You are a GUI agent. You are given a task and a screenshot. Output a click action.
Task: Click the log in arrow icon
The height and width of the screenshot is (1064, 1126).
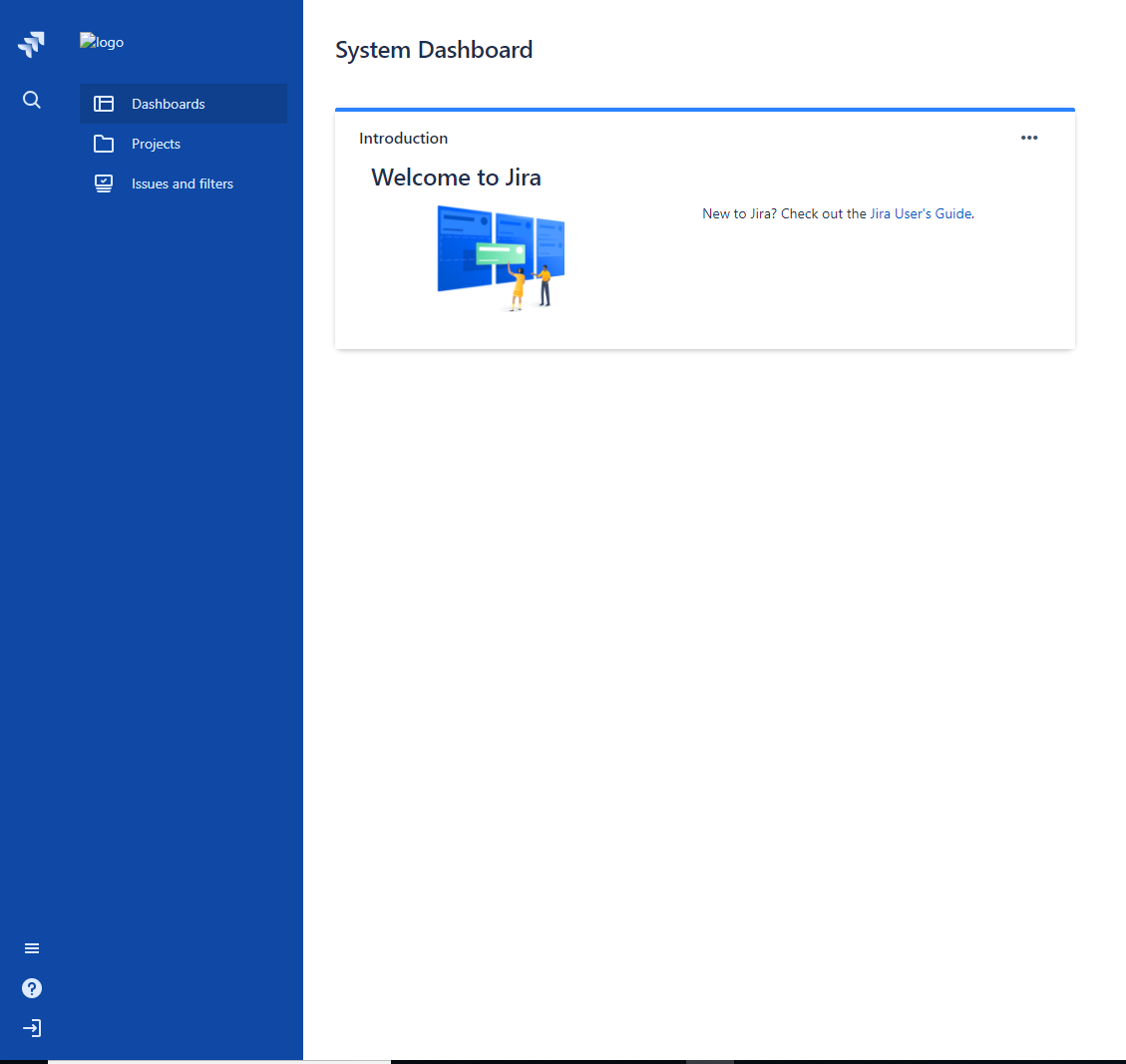point(32,1028)
